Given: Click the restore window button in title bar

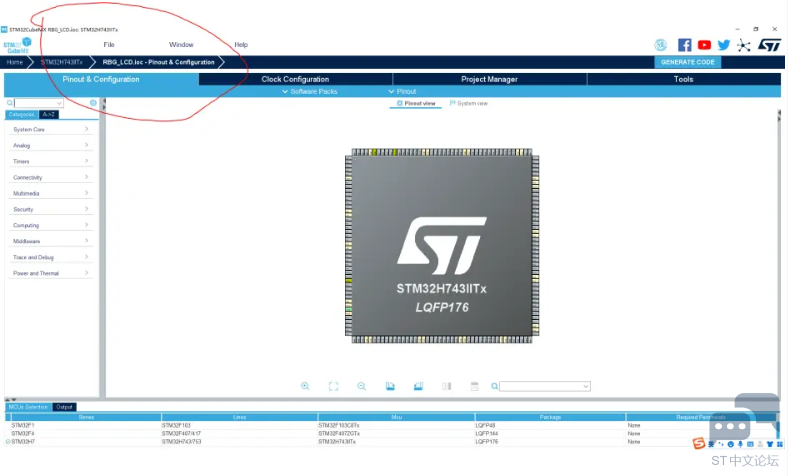Looking at the screenshot, I should [x=756, y=29].
